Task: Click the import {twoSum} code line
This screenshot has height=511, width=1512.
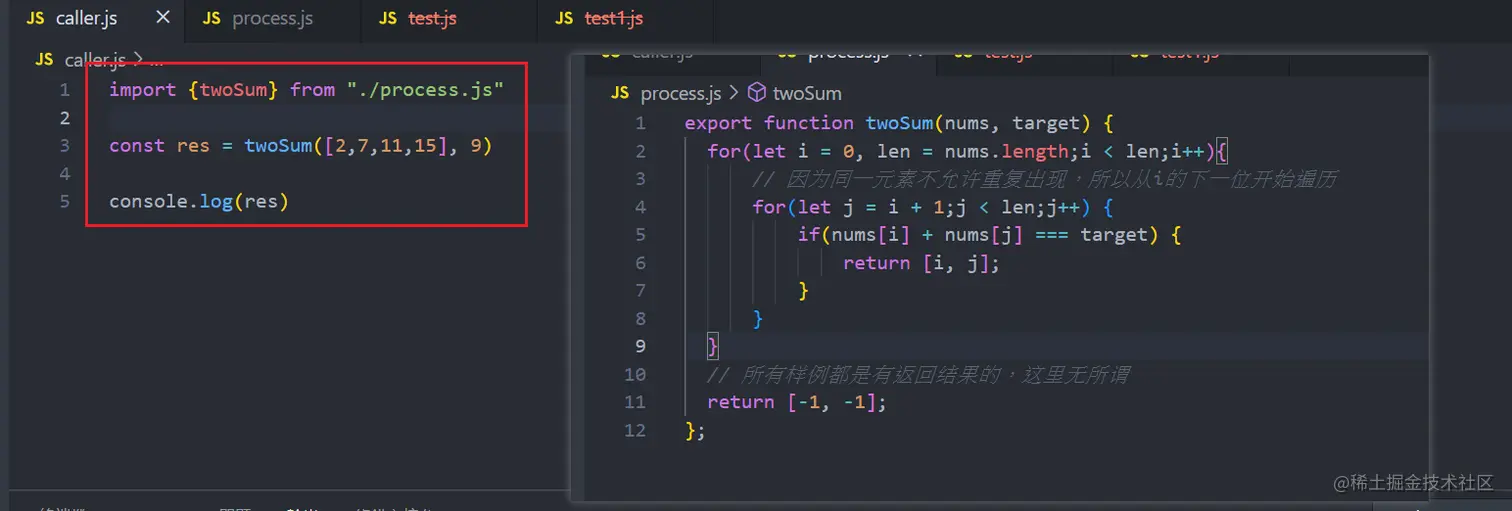Action: (306, 90)
